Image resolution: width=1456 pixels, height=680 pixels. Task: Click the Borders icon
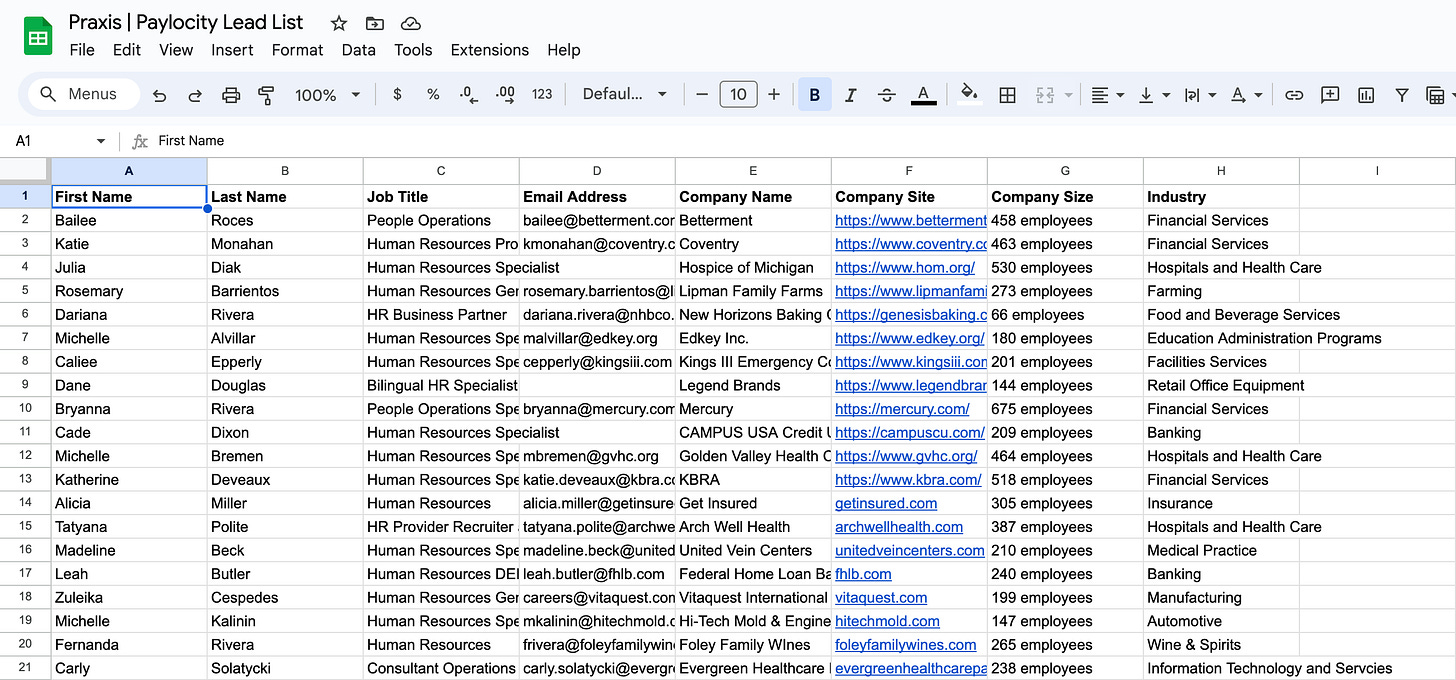tap(1008, 95)
